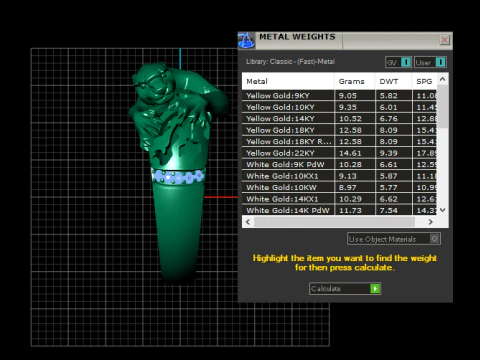This screenshot has height=360, width=480.
Task: Sort by the Grams column header
Action: coord(355,81)
